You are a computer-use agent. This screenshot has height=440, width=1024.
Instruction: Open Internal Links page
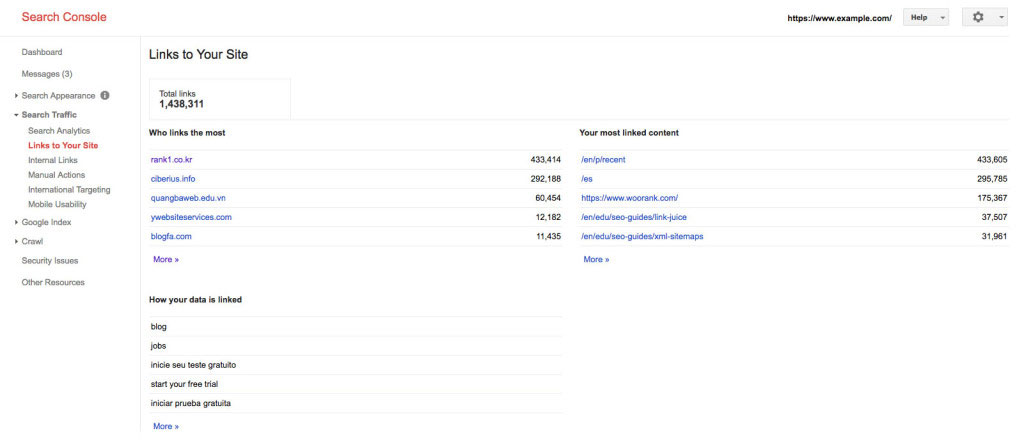point(53,160)
